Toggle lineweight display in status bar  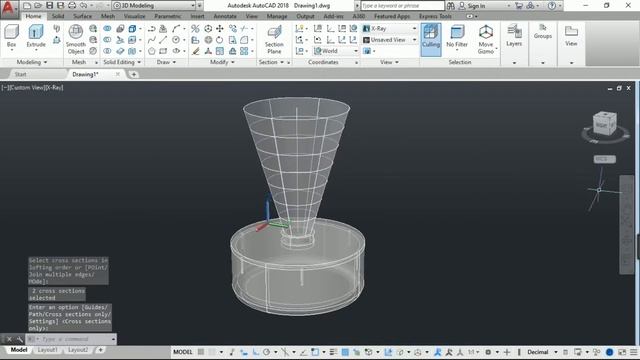[333, 352]
